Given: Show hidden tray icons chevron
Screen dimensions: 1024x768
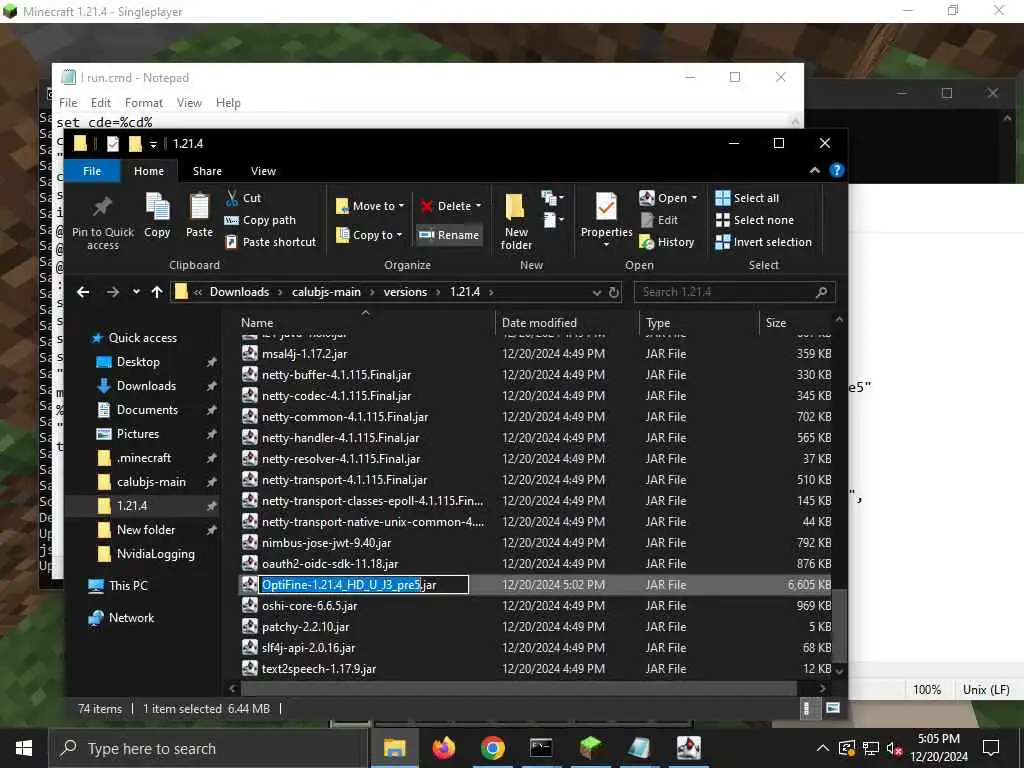Looking at the screenshot, I should point(823,748).
